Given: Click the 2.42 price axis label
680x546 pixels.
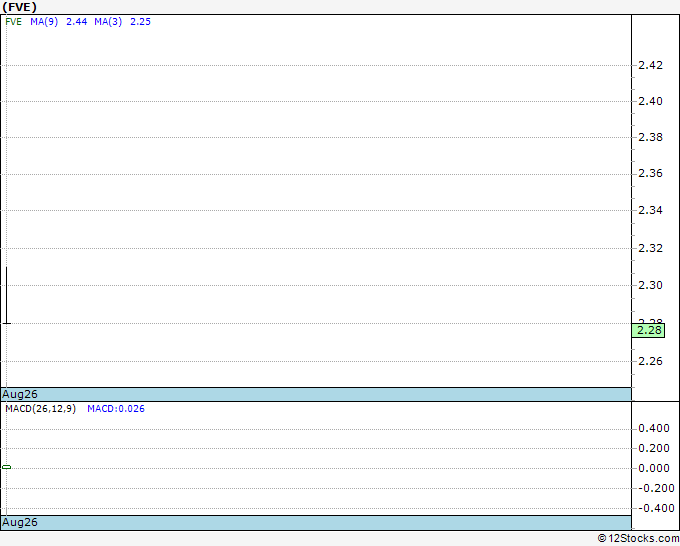Looking at the screenshot, I should tap(651, 65).
